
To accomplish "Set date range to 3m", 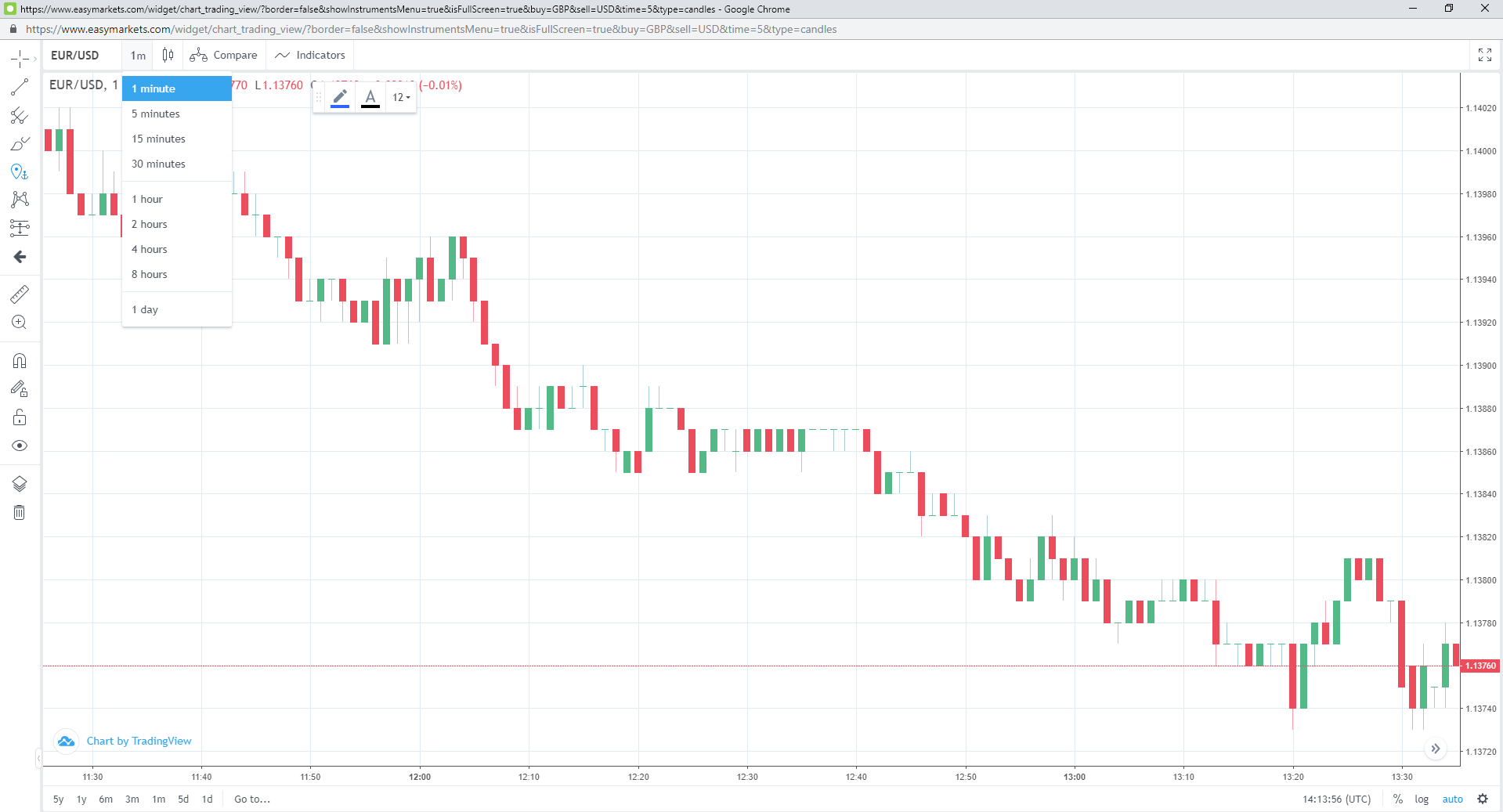I will 132,799.
